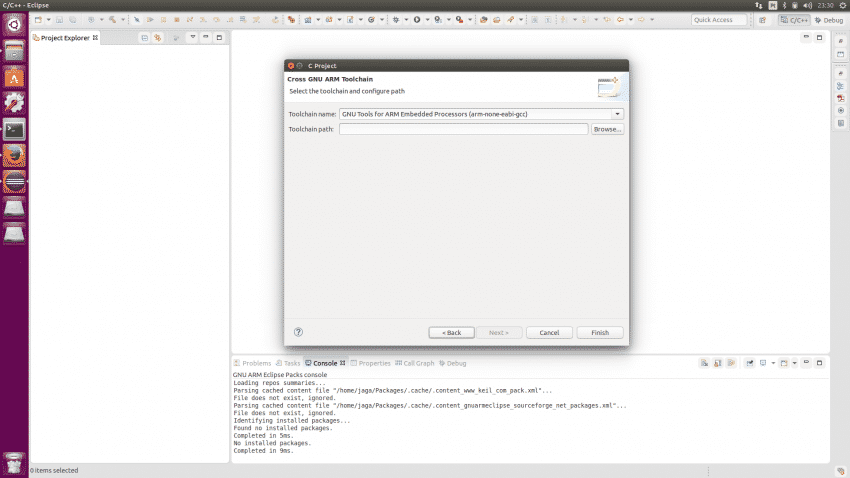The height and width of the screenshot is (478, 850).
Task: Click the Build hammer icon
Action: pyautogui.click(x=112, y=20)
